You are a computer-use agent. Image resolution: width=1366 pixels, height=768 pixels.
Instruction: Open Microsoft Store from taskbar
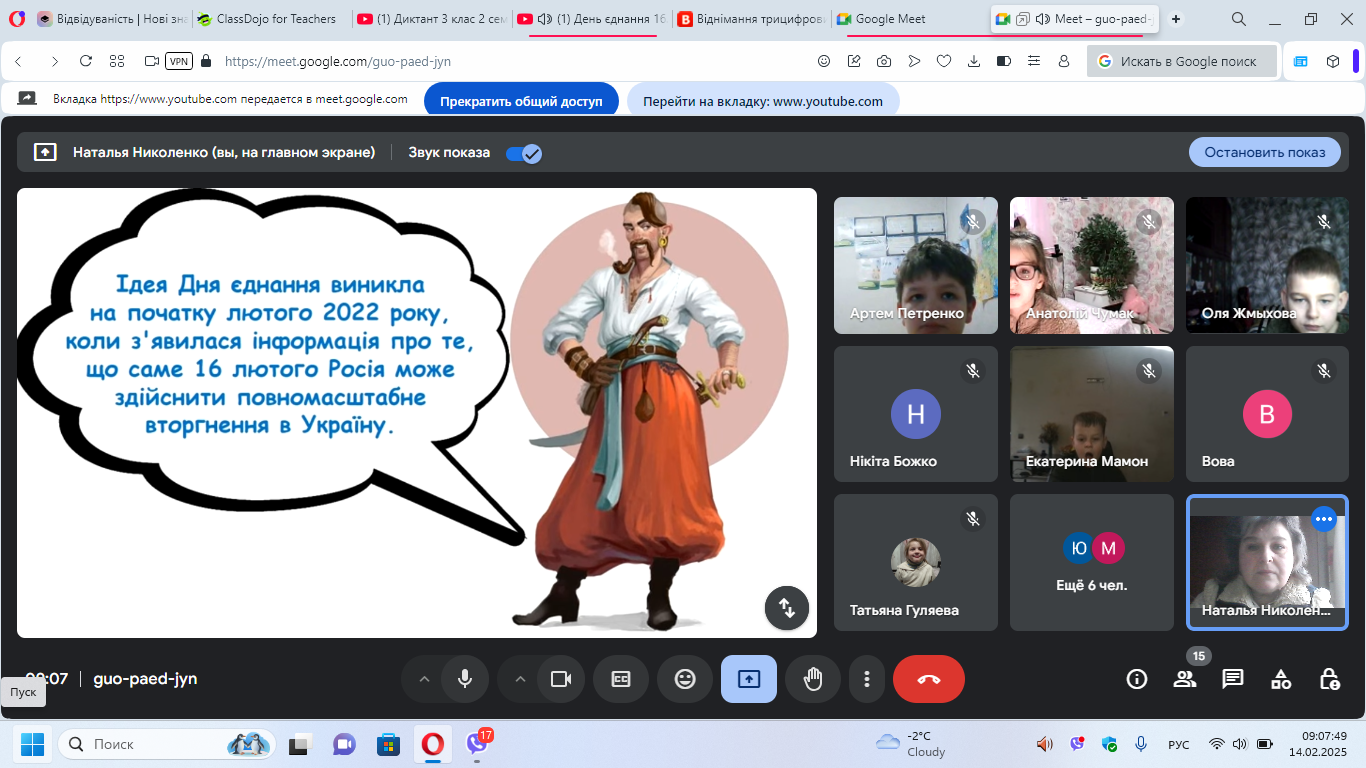pyautogui.click(x=388, y=744)
